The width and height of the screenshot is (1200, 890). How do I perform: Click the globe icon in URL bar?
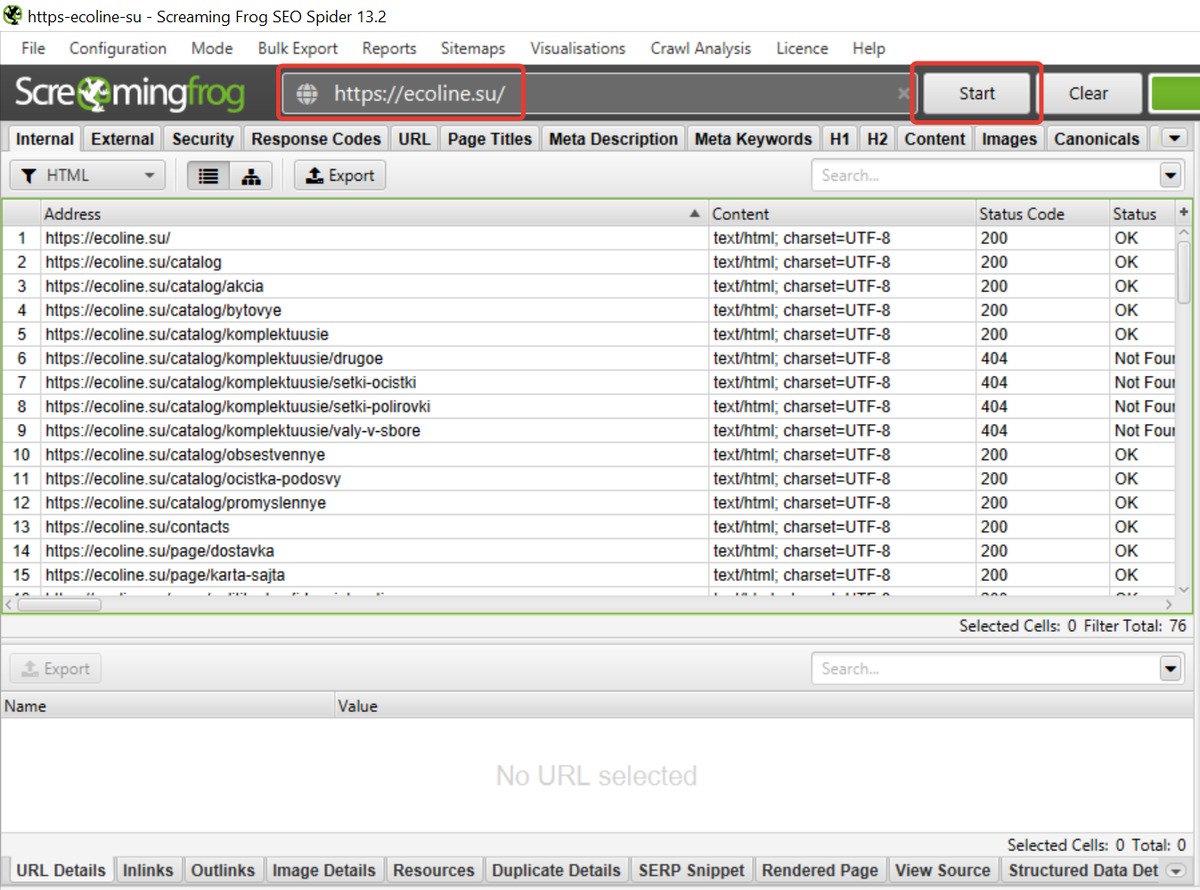pos(306,94)
